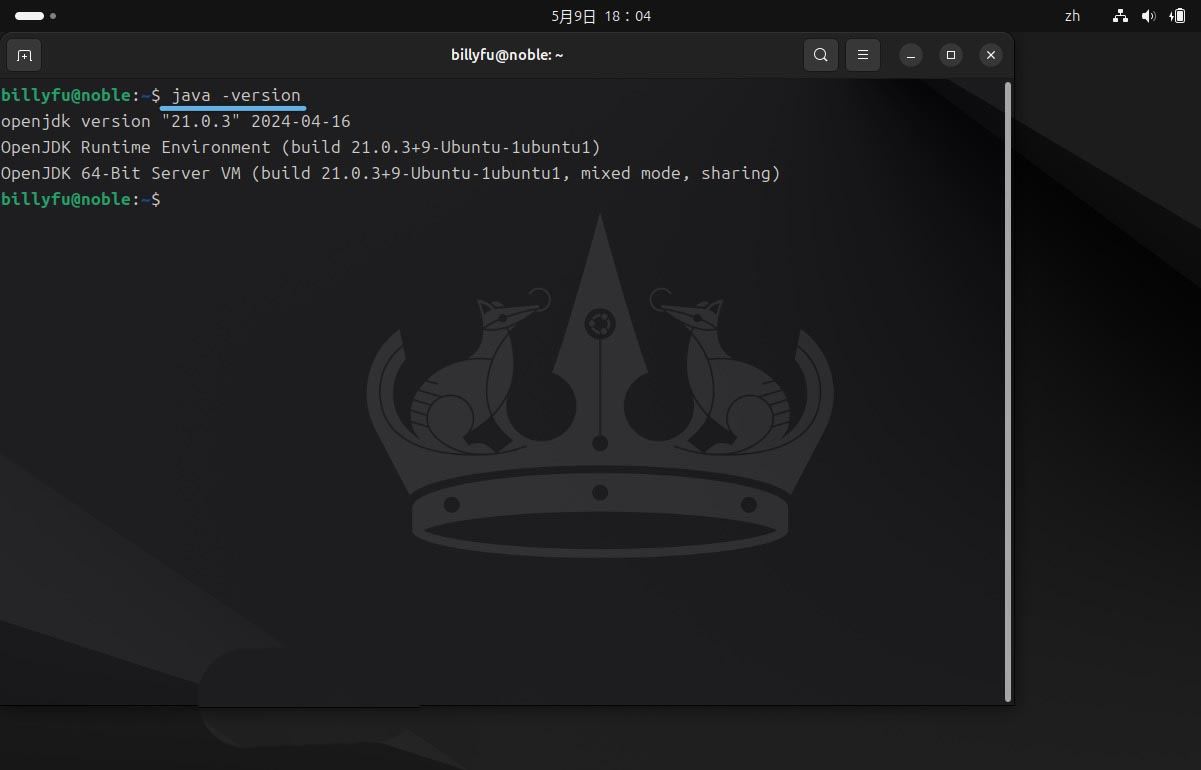Viewport: 1201px width, 770px height.
Task: Click the billyfu@noble: ~ window title
Action: (x=507, y=55)
